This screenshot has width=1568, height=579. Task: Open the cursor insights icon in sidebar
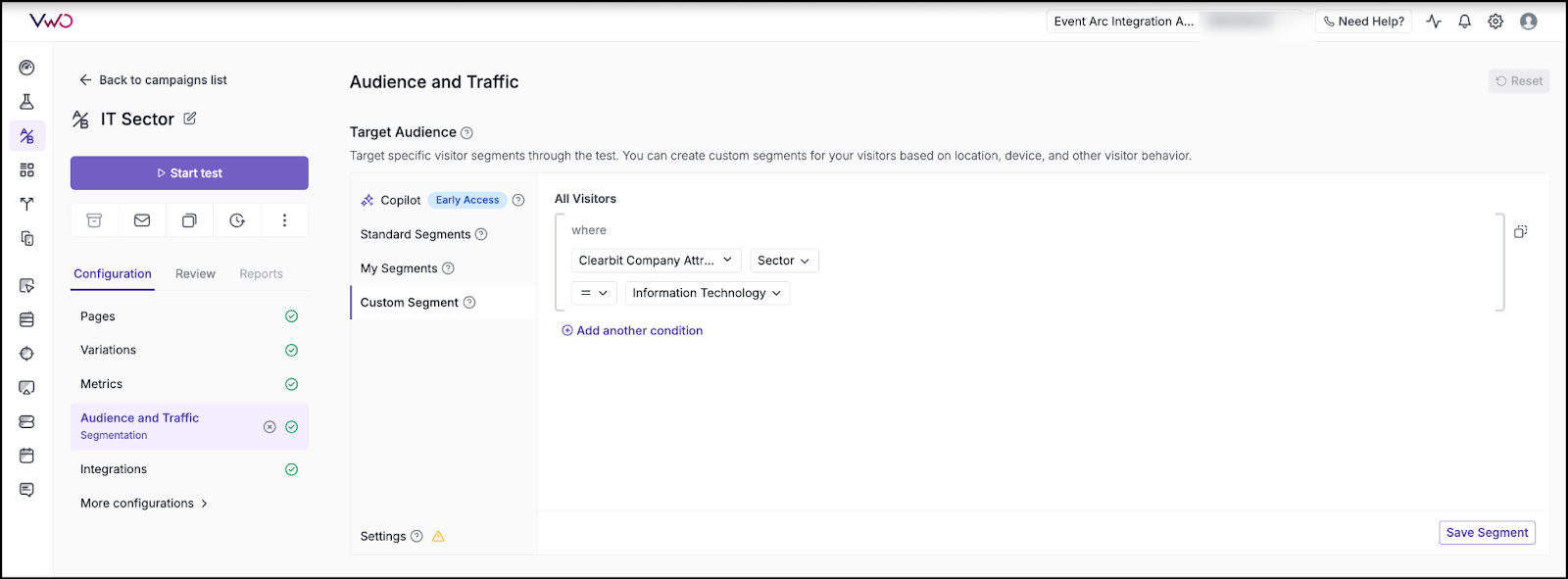pyautogui.click(x=26, y=286)
